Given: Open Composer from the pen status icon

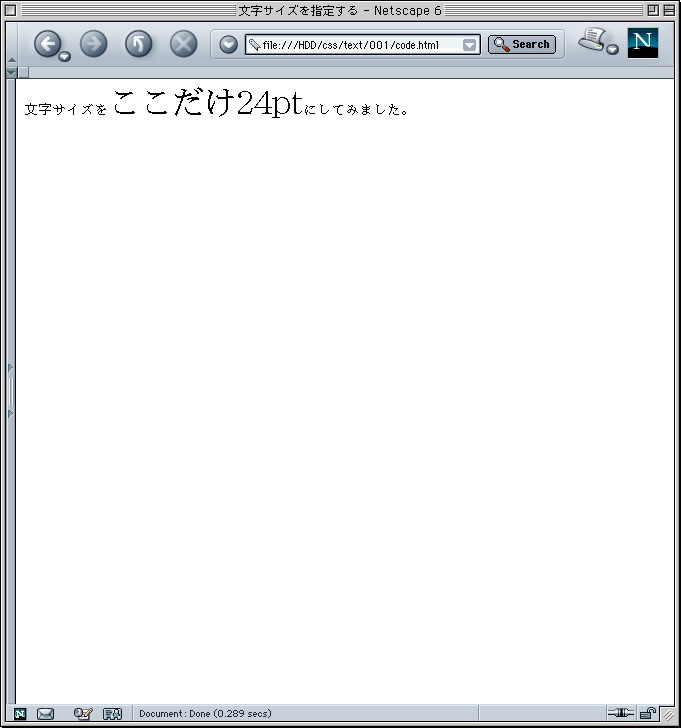Looking at the screenshot, I should tap(83, 714).
